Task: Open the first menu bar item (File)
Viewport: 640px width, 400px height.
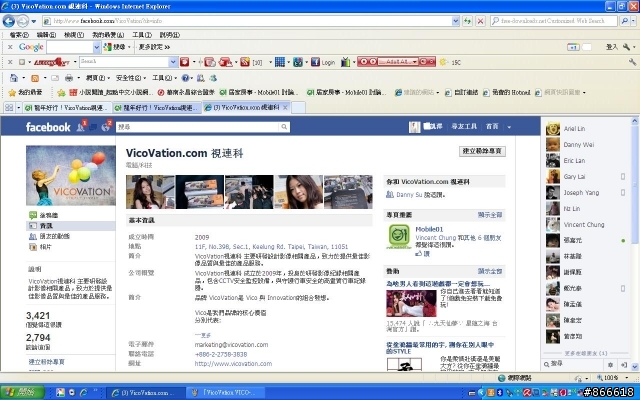Action: click(x=19, y=35)
